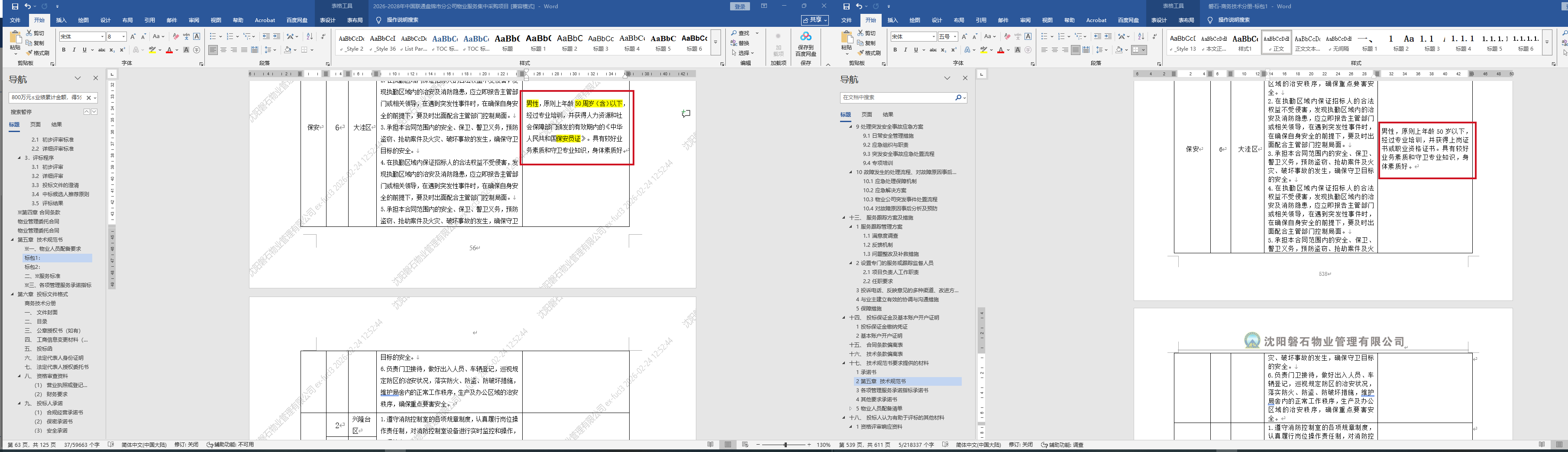Collapse 十三、服务跟踪方案及措施 in right navigation
Viewport: 1568px width, 452px height.
point(844,218)
